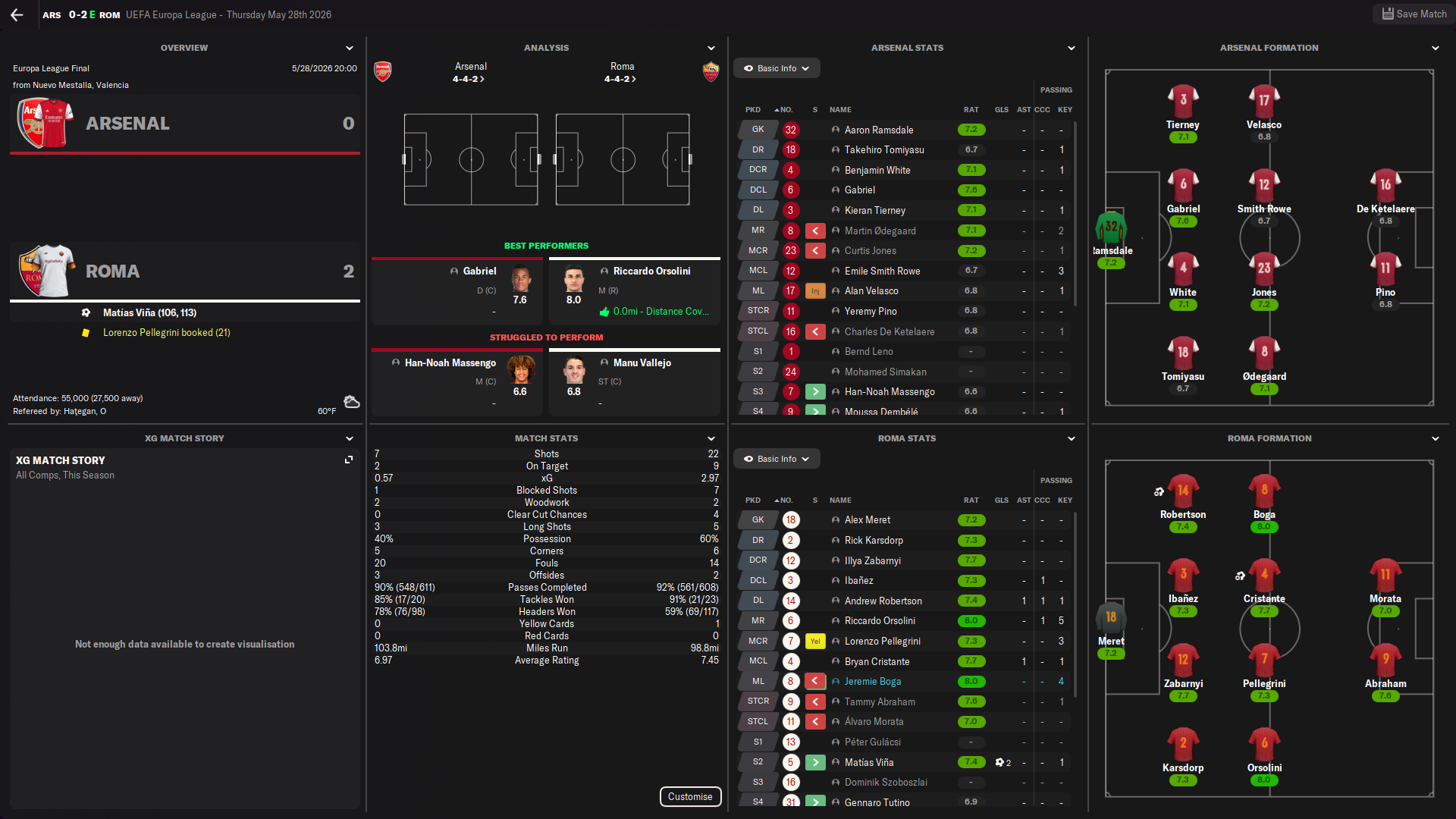Viewport: 1456px width, 819px height.
Task: Click Jeremie Boga's substituted-off red arrow
Action: (x=815, y=681)
